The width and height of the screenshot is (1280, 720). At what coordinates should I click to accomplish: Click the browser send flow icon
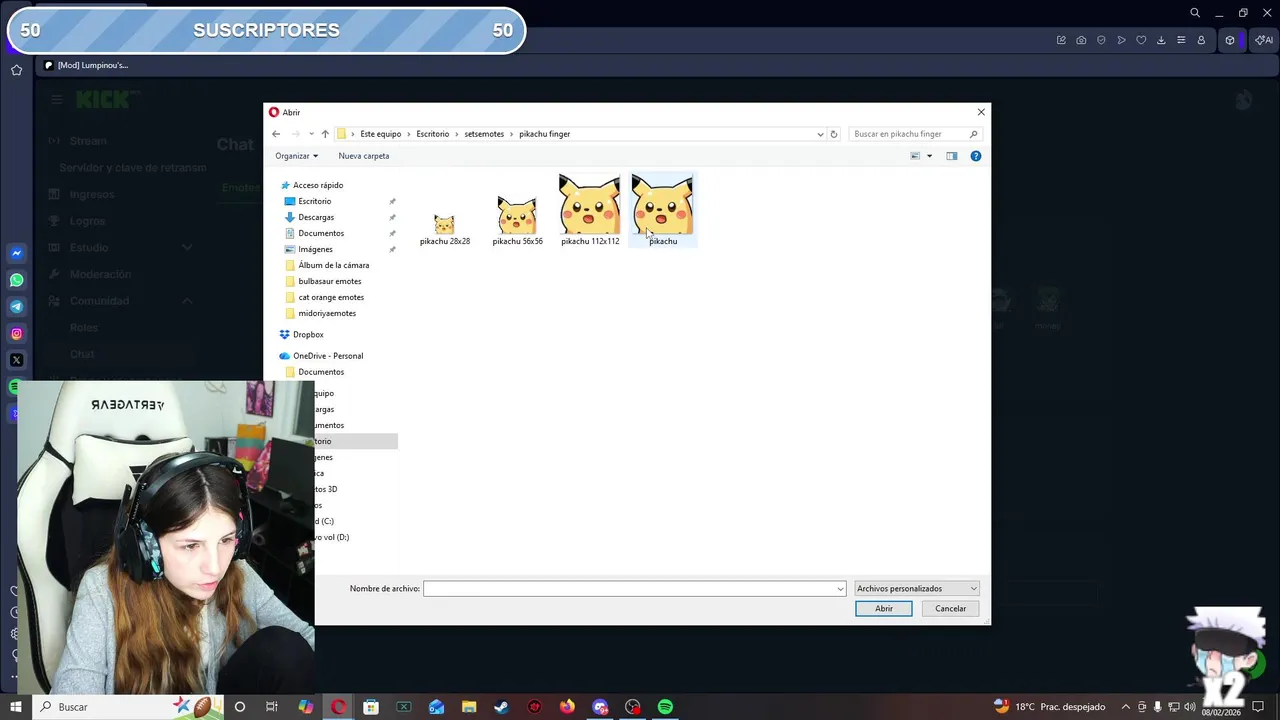click(x=1121, y=40)
